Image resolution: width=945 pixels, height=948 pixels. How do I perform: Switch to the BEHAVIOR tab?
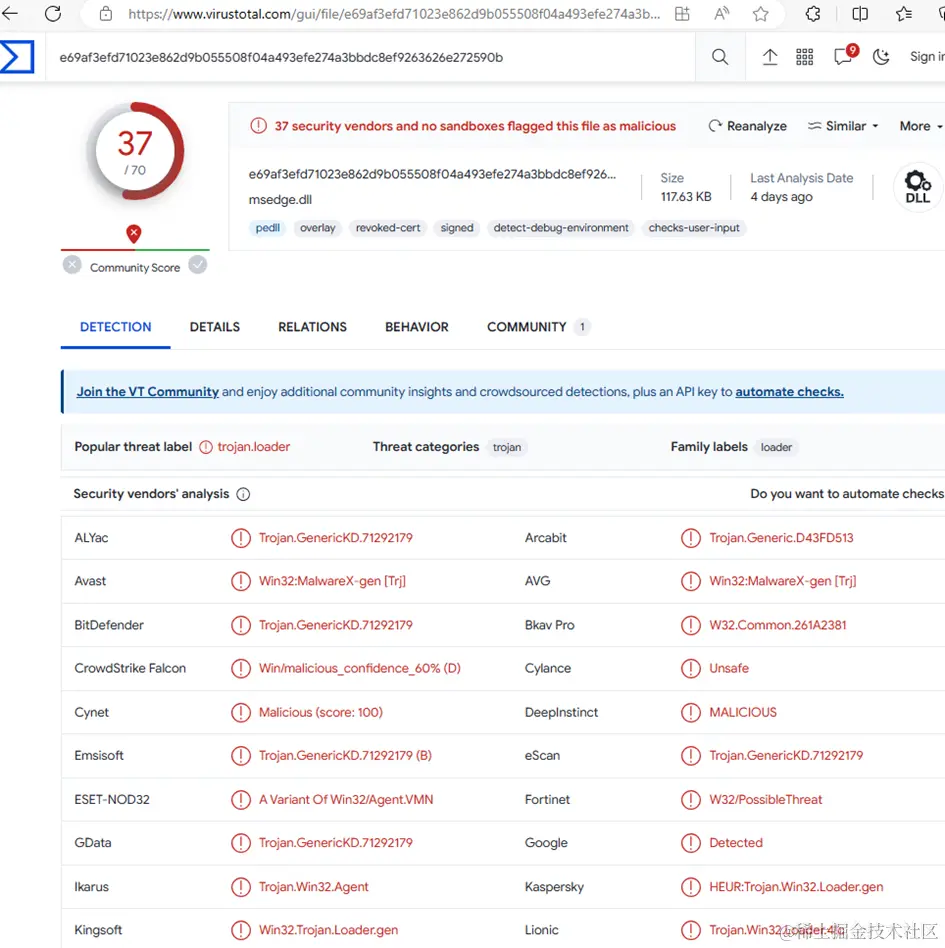[x=417, y=327]
